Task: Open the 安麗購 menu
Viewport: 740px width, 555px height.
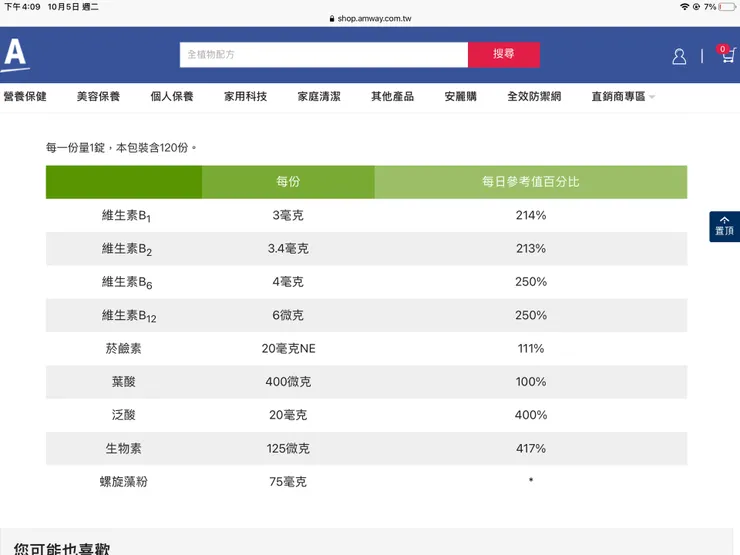Action: tap(461, 96)
